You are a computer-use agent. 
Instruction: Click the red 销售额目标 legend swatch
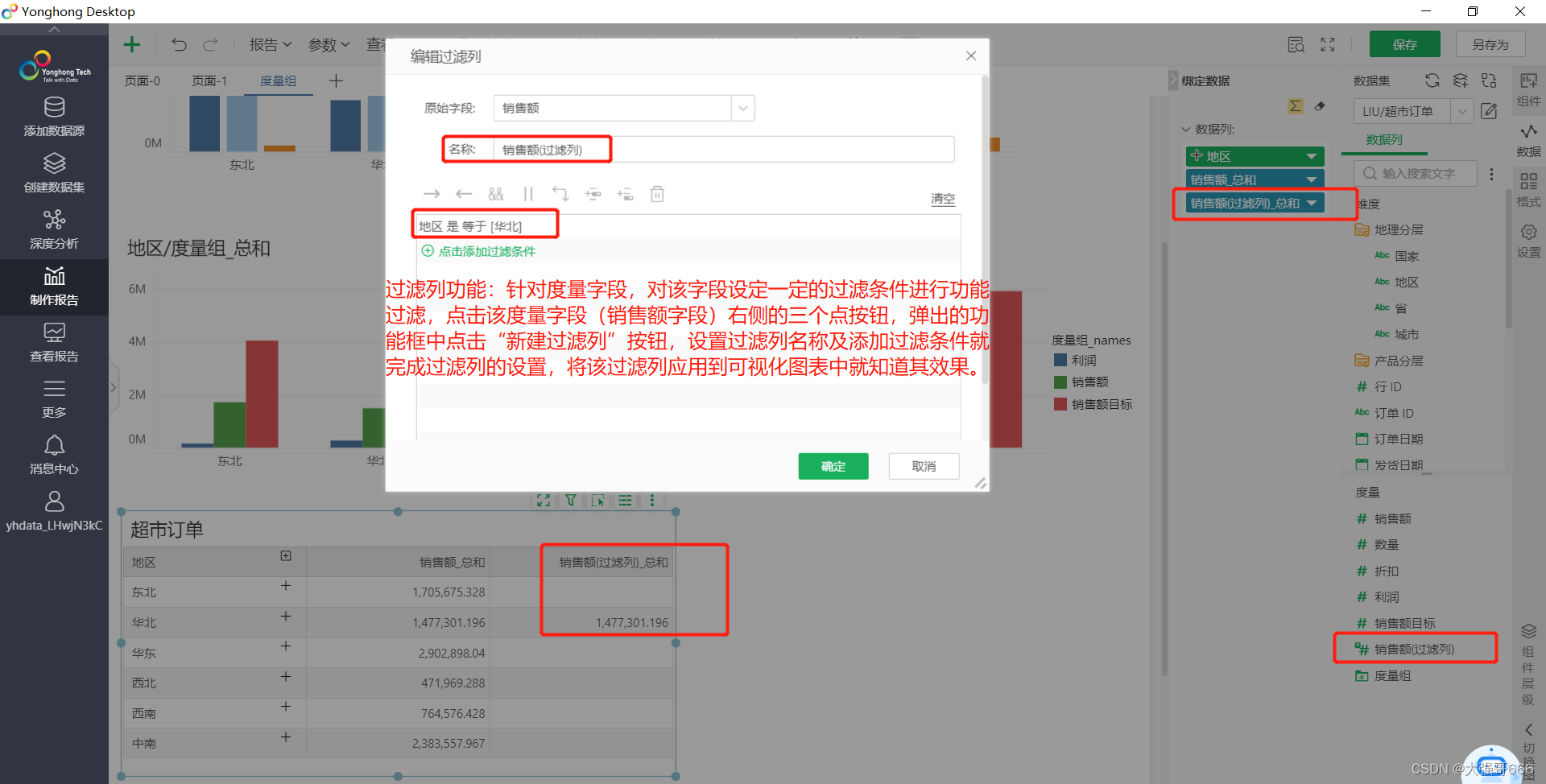point(1060,404)
